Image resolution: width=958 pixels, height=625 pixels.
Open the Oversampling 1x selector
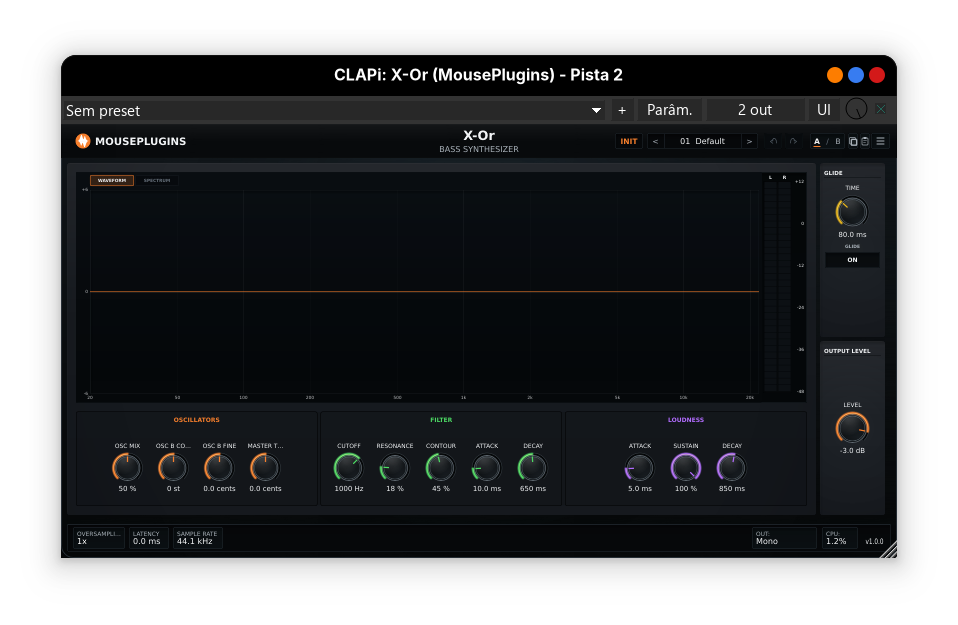(x=98, y=538)
